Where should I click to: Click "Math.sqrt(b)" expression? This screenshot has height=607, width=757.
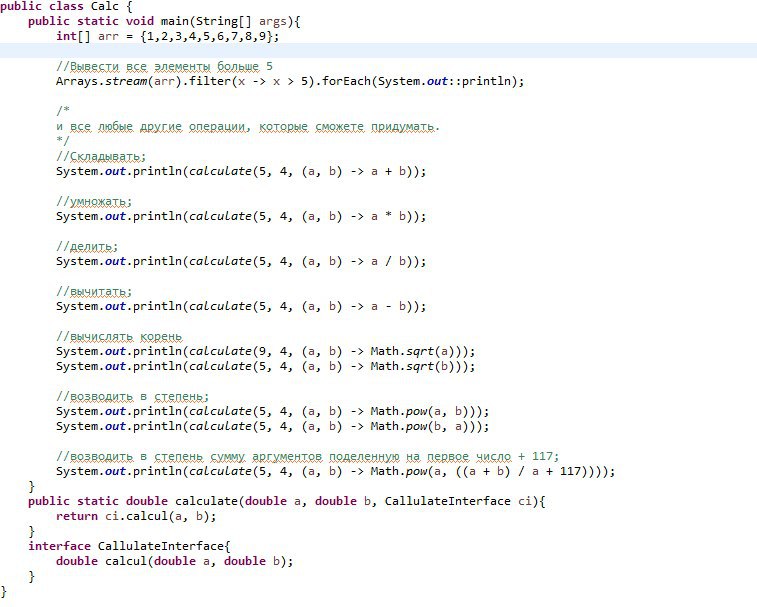pyautogui.click(x=412, y=367)
